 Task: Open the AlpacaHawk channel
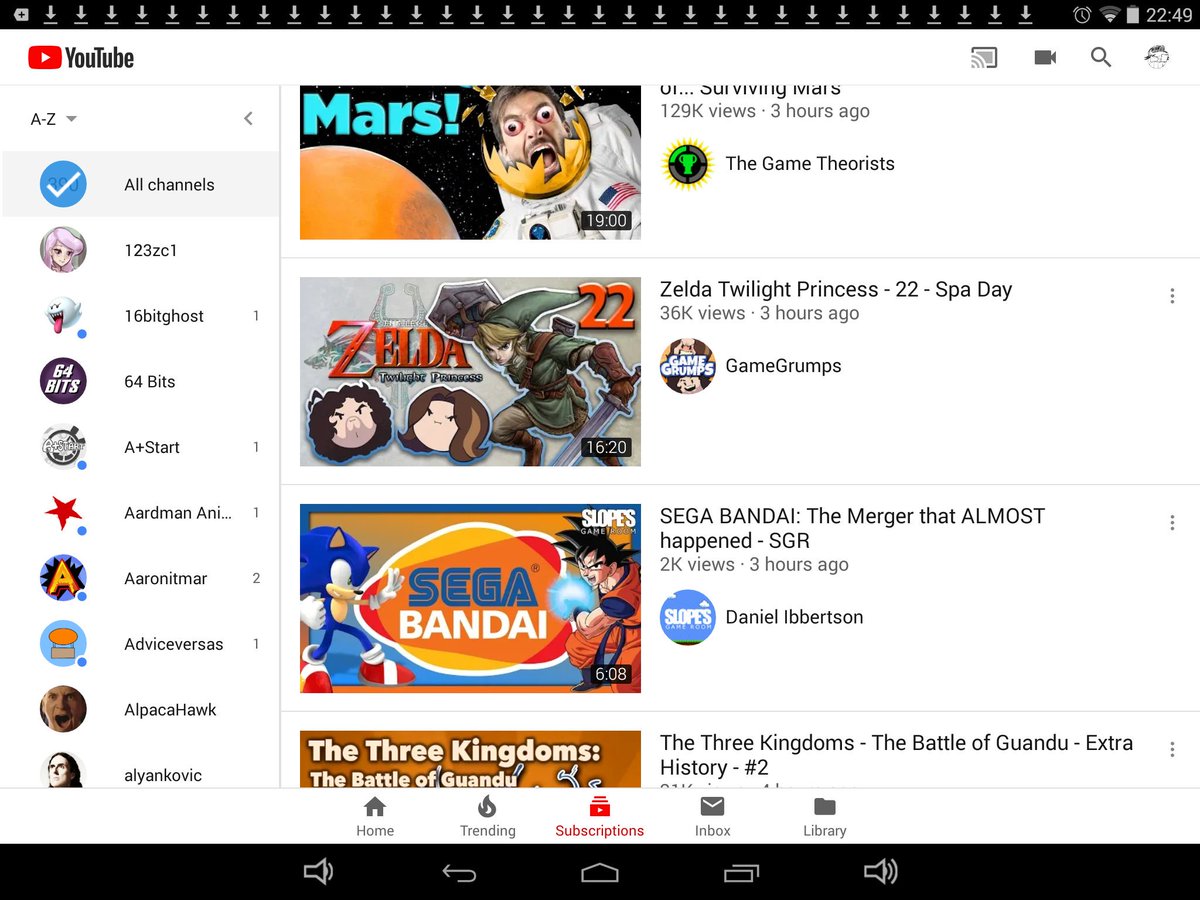(x=141, y=710)
